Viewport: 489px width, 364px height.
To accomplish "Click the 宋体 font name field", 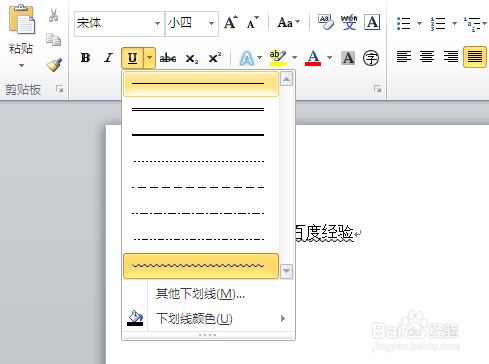I will [114, 23].
